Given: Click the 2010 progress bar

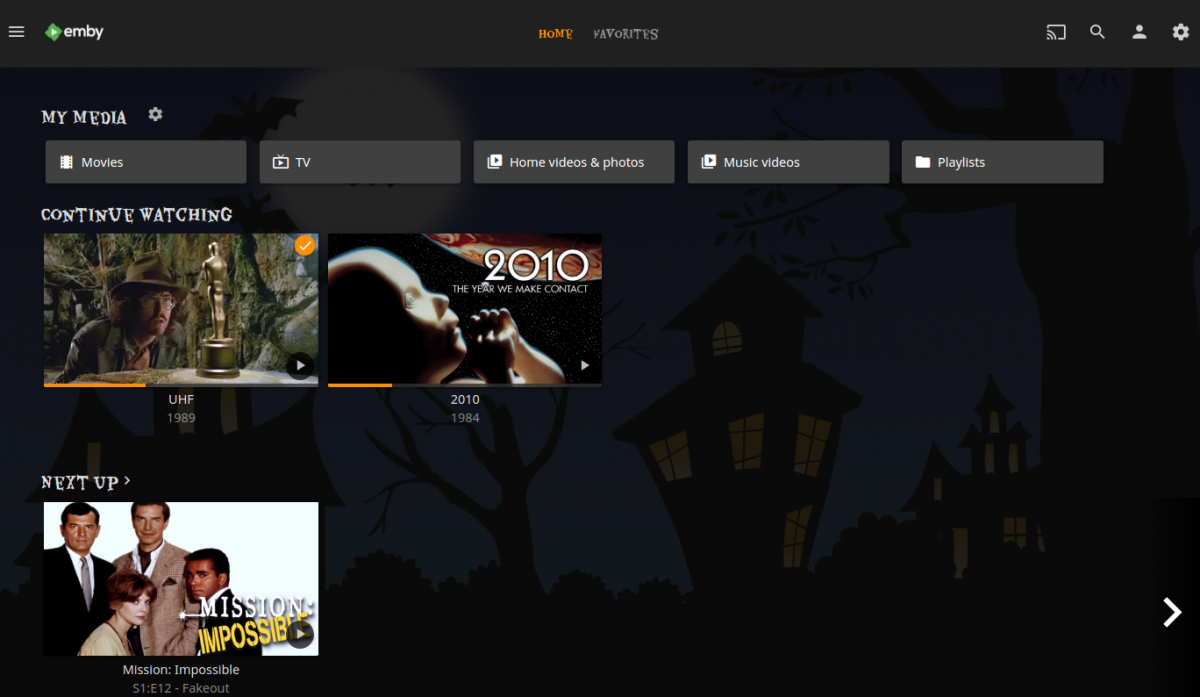Looking at the screenshot, I should pyautogui.click(x=465, y=385).
